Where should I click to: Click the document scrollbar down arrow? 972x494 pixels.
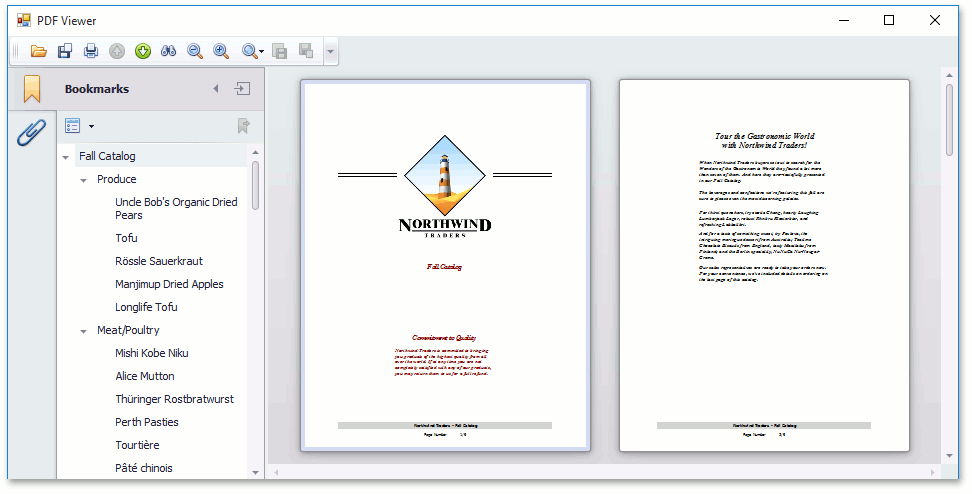[x=949, y=457]
